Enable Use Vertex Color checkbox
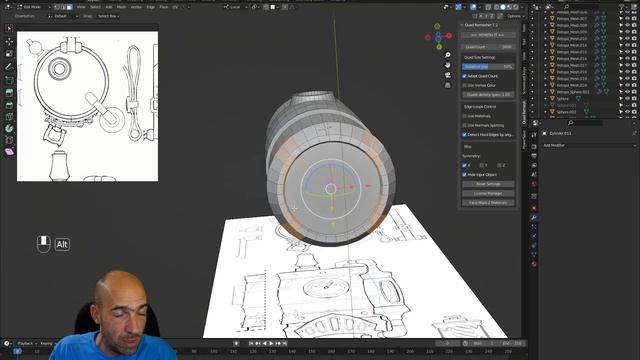 pos(464,85)
